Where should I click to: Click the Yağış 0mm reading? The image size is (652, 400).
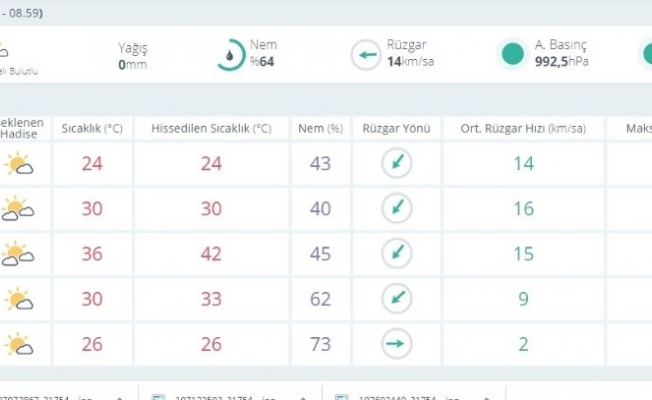(x=135, y=55)
